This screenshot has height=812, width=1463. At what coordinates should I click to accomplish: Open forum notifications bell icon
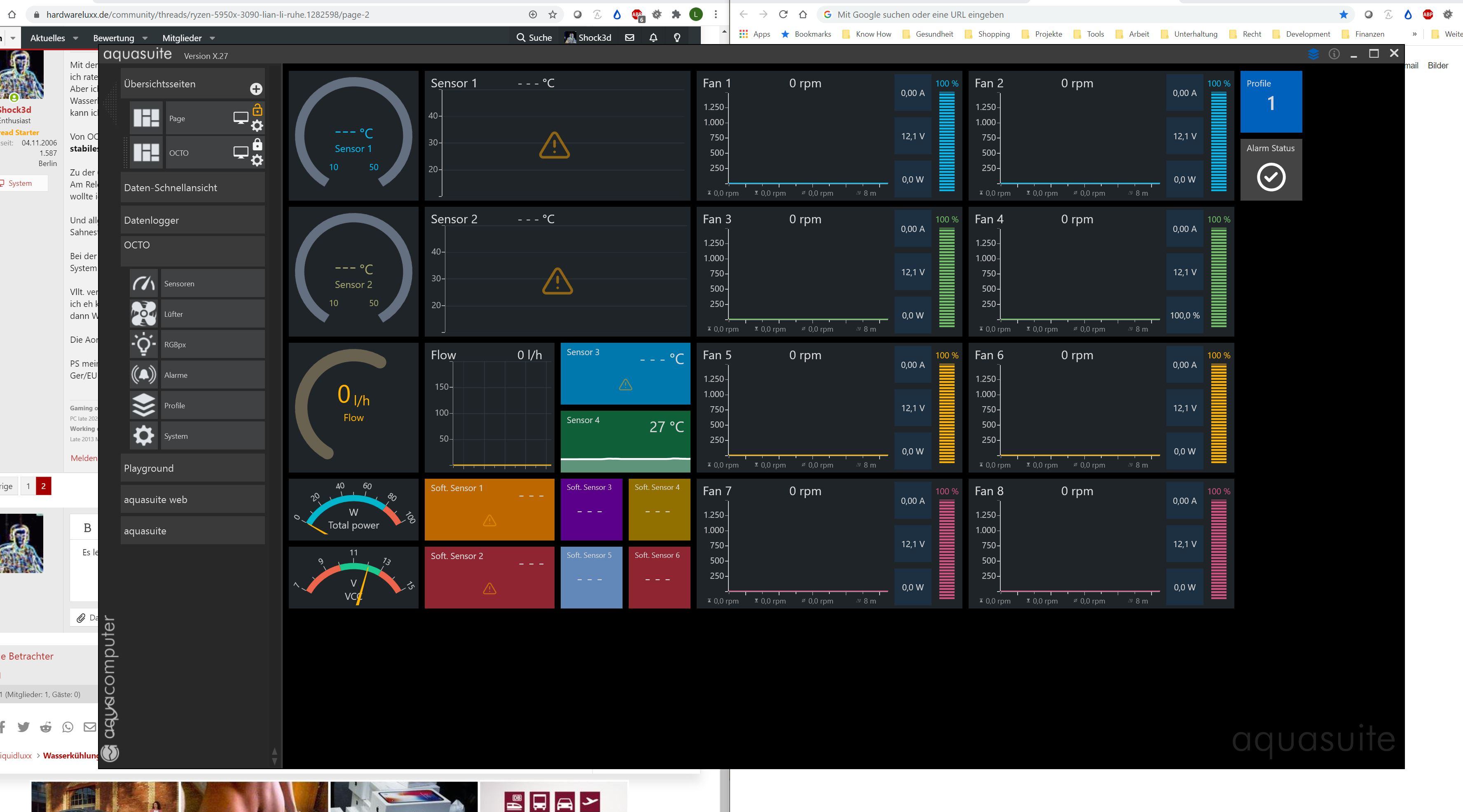point(653,37)
